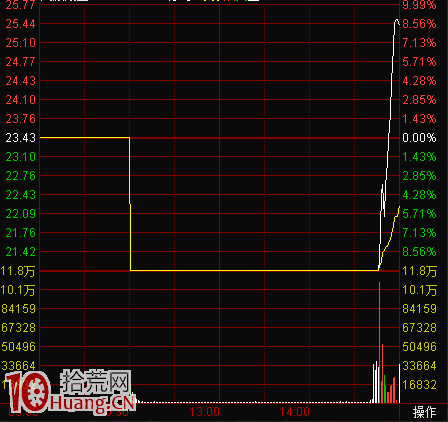The width and height of the screenshot is (448, 422).
Task: Select the 23.76 price label
Action: [x=20, y=119]
